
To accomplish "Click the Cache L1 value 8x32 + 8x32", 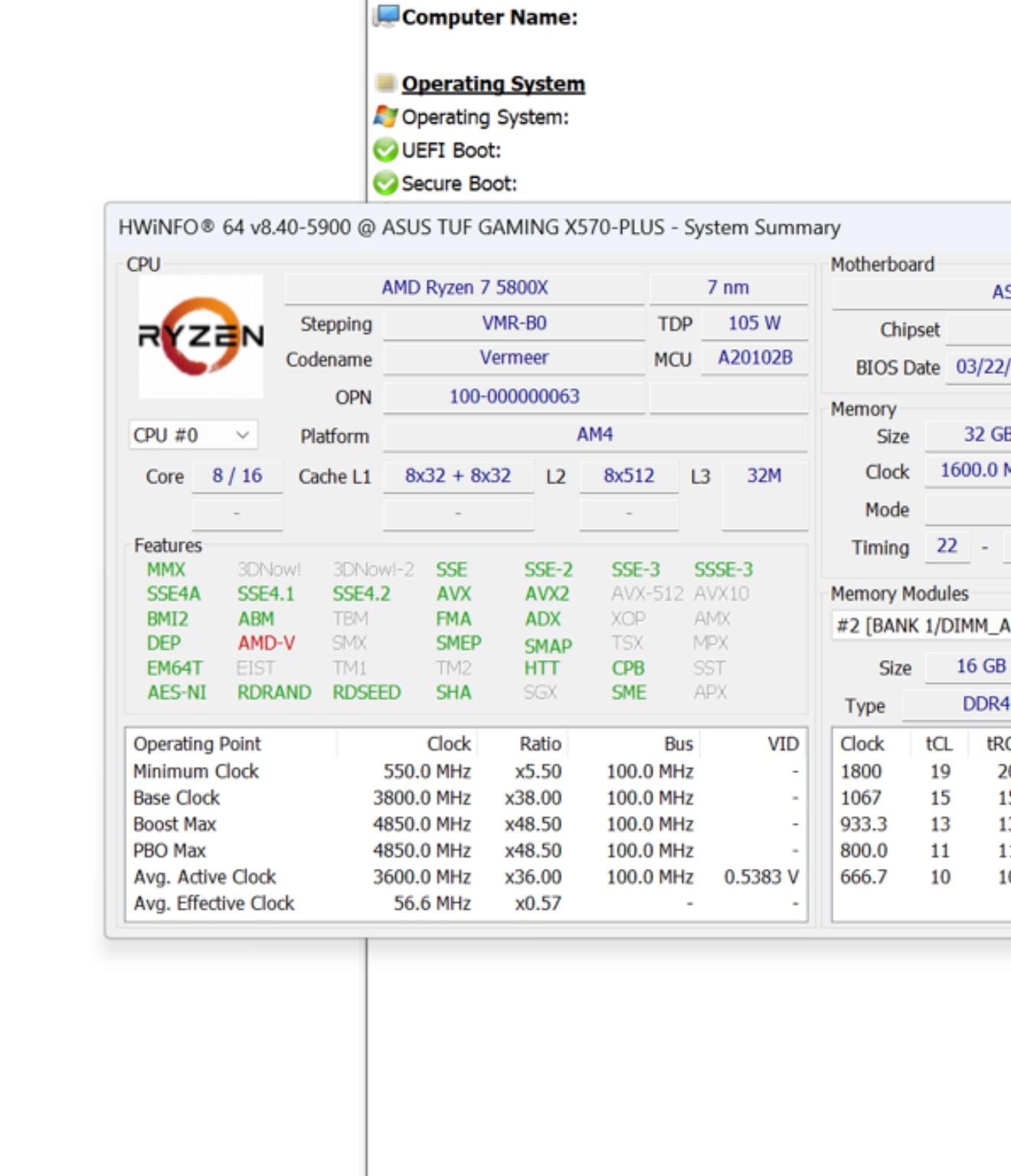I will click(x=458, y=476).
